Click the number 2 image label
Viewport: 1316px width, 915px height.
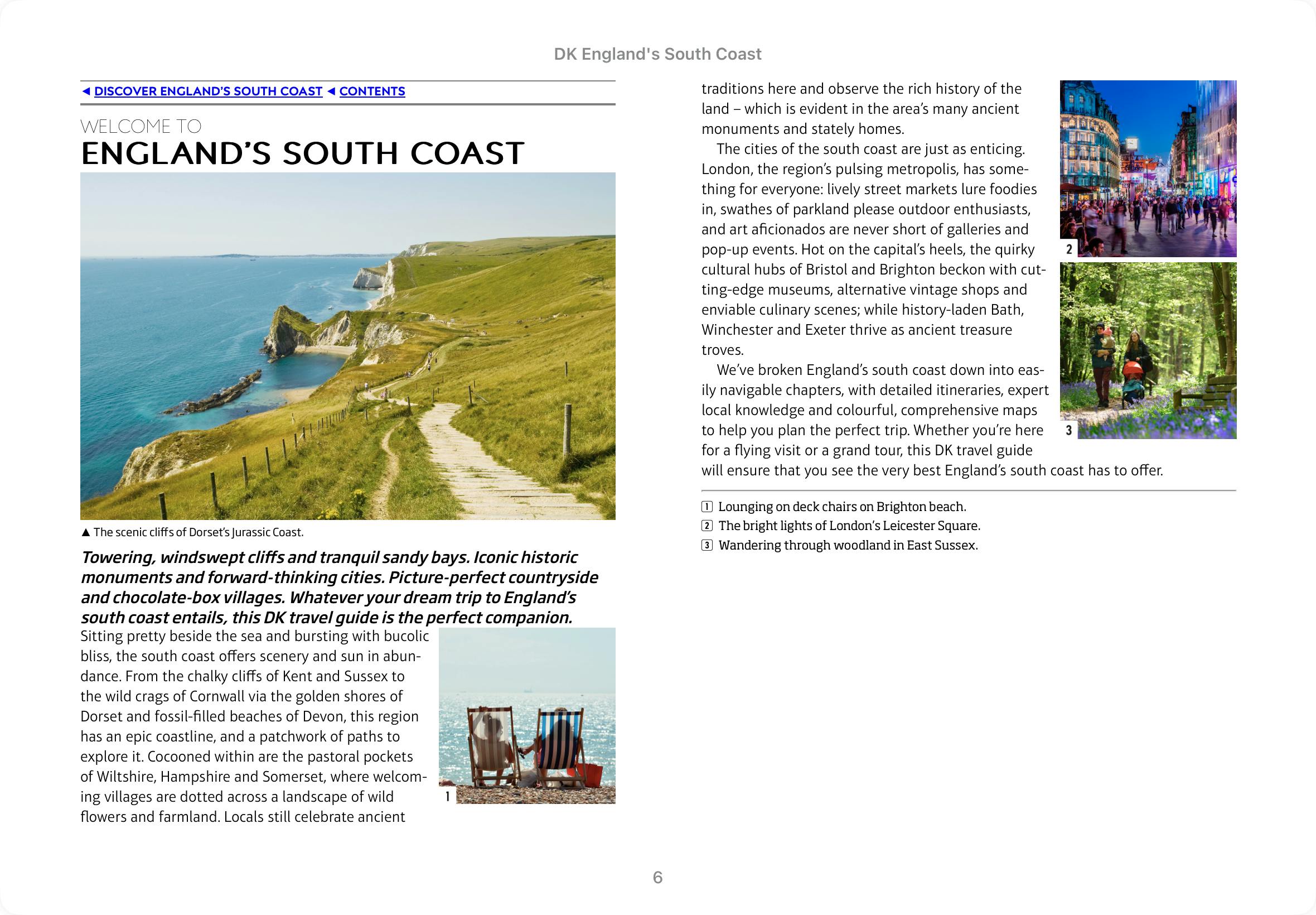(x=1068, y=249)
